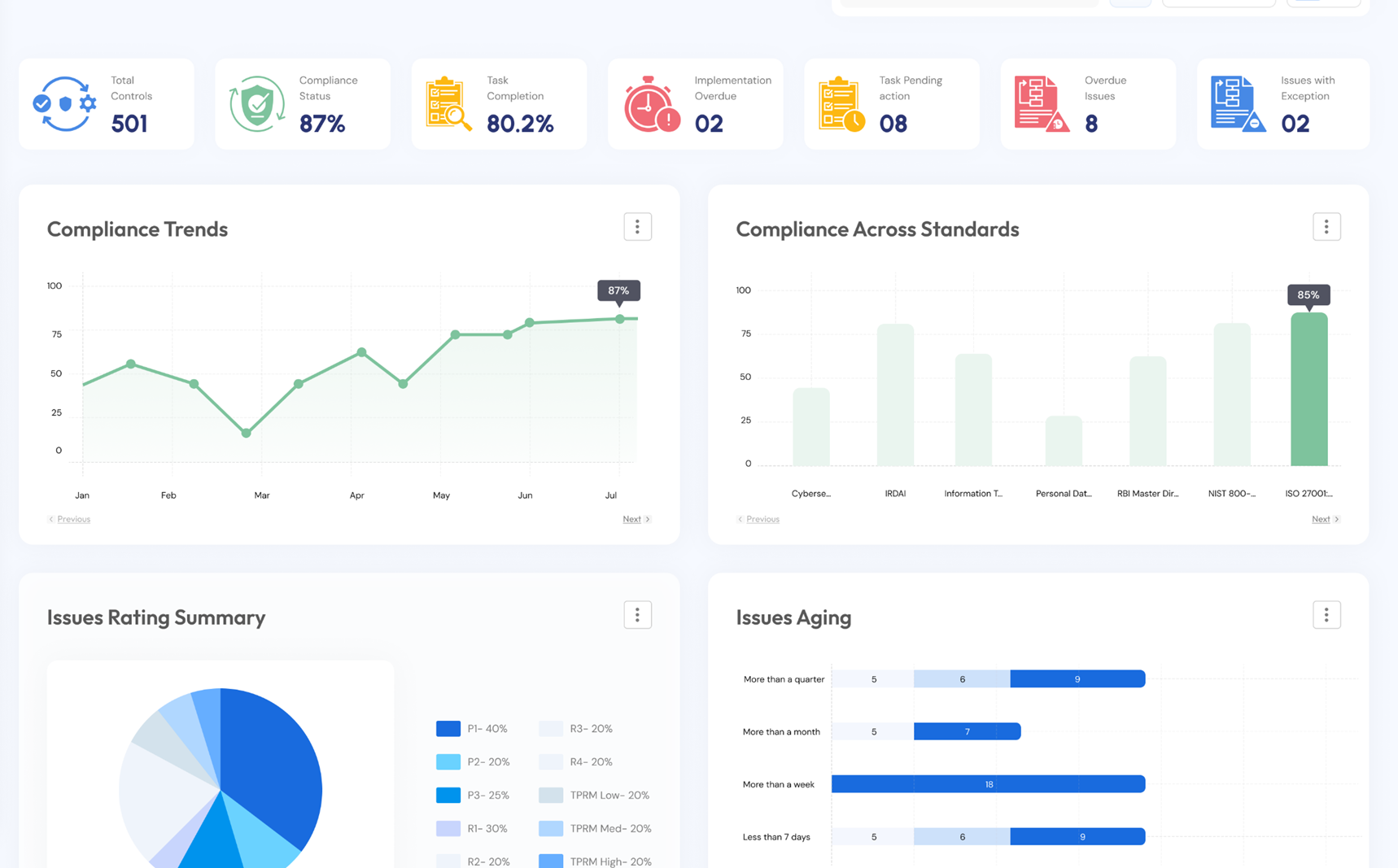Go to Previous in Compliance Trends
The width and height of the screenshot is (1398, 868).
(x=69, y=519)
